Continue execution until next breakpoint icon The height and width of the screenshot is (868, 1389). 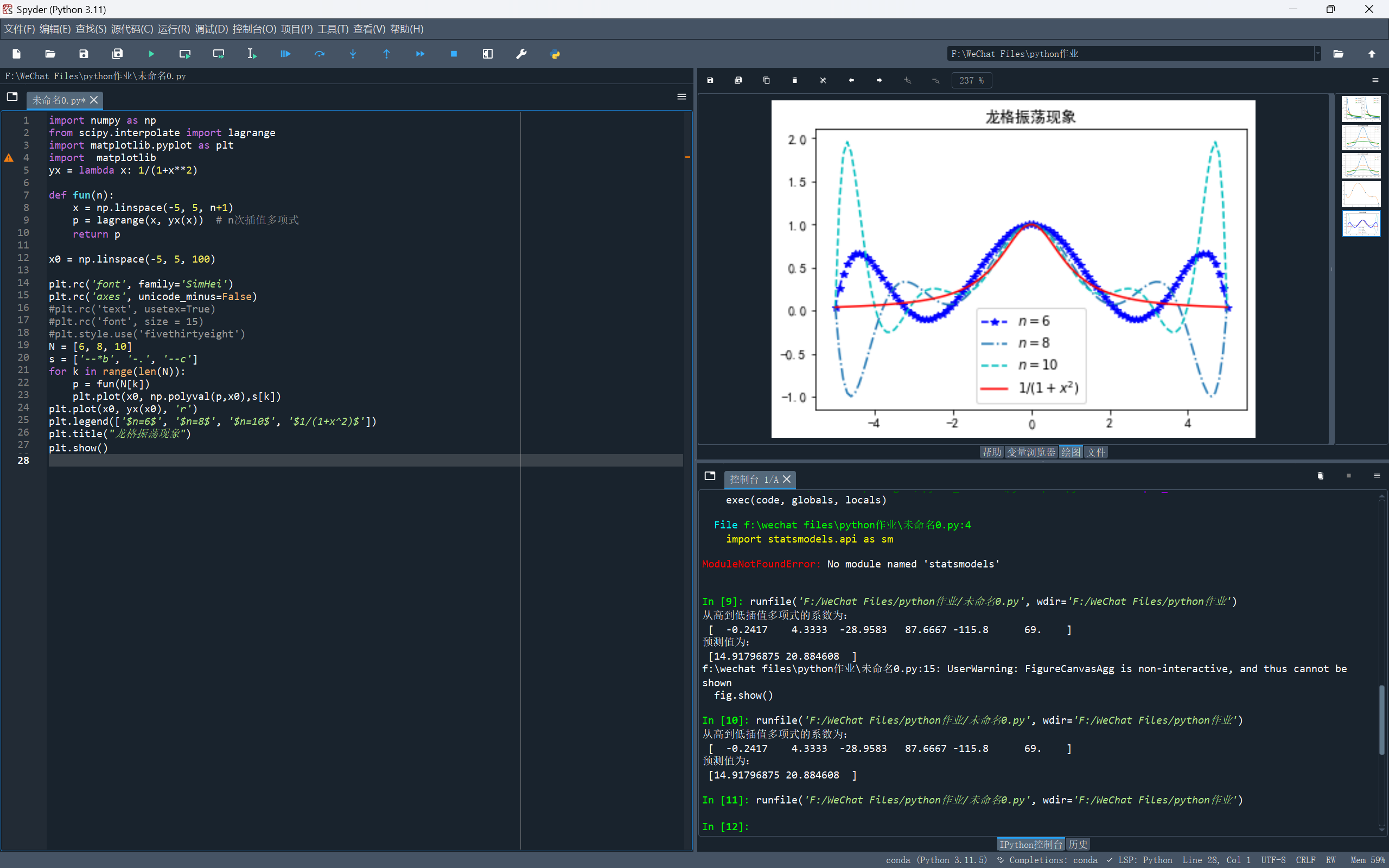[420, 53]
